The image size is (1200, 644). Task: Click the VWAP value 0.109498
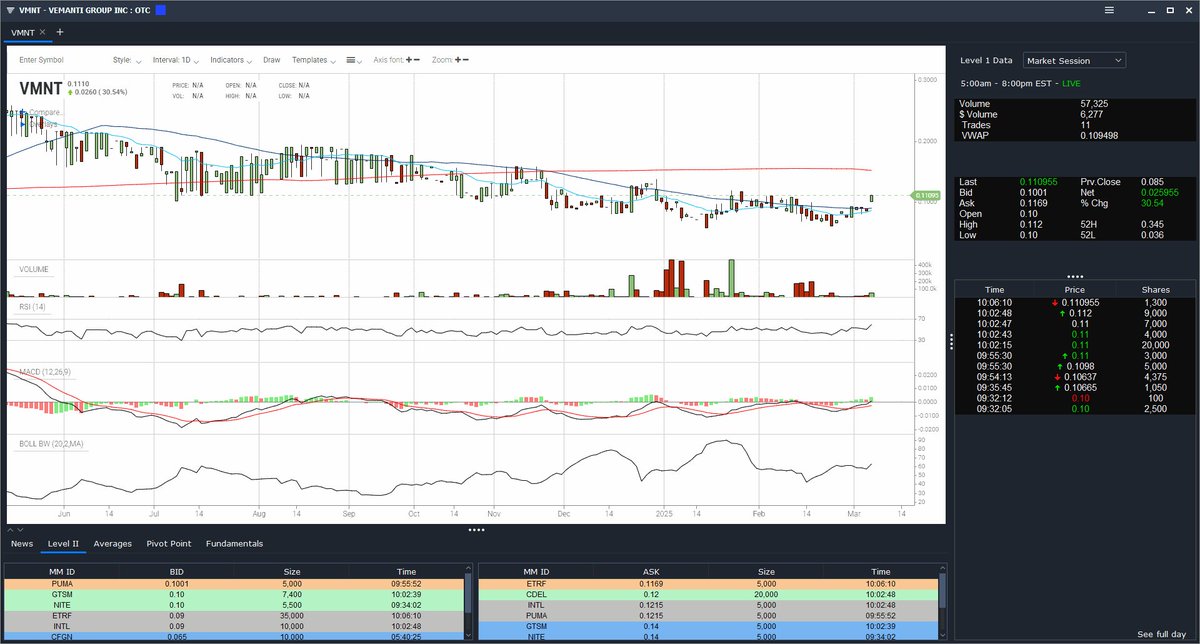click(x=1099, y=135)
